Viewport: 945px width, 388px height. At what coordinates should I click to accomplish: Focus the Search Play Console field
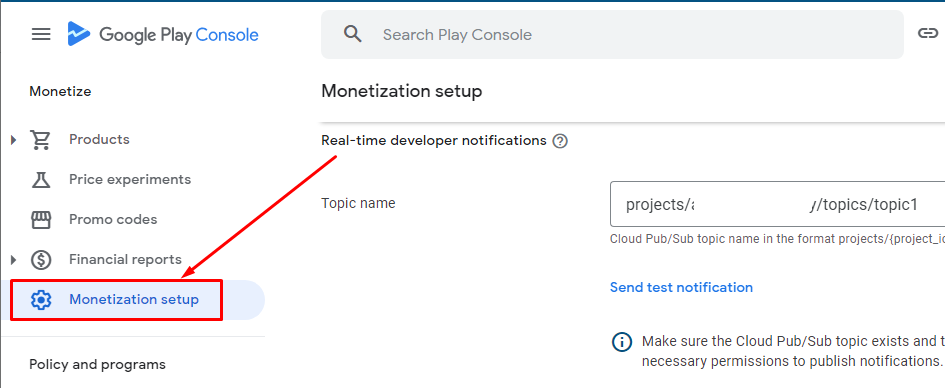tap(612, 34)
